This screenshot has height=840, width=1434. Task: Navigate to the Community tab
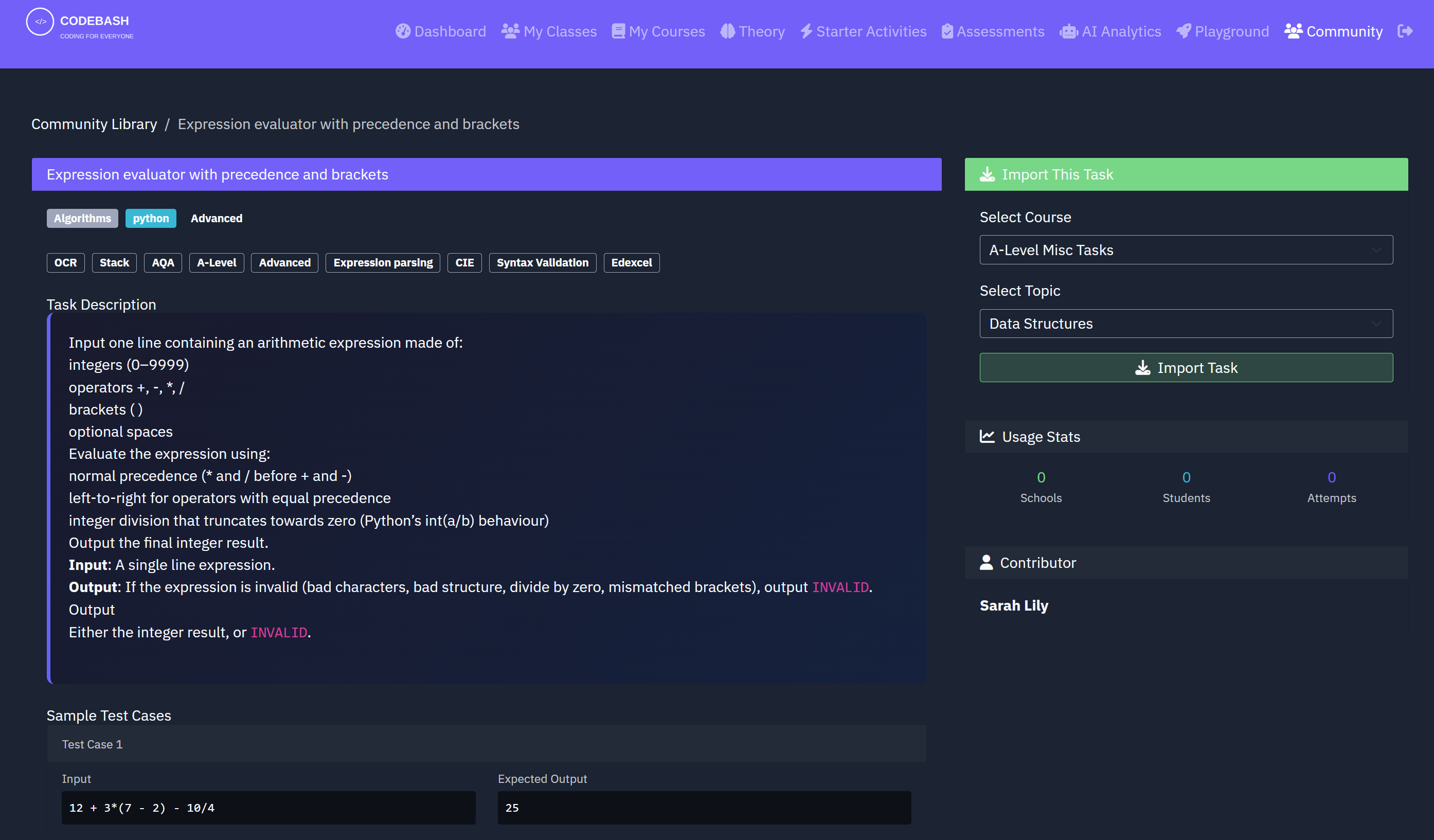click(x=1333, y=31)
